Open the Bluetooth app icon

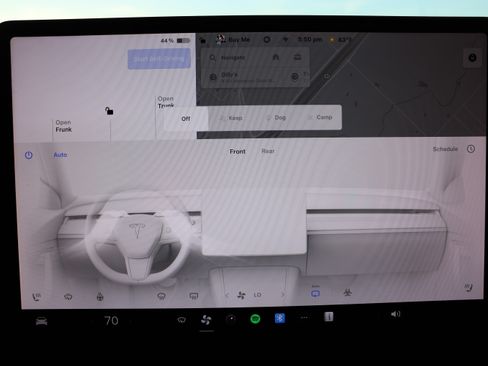280,318
